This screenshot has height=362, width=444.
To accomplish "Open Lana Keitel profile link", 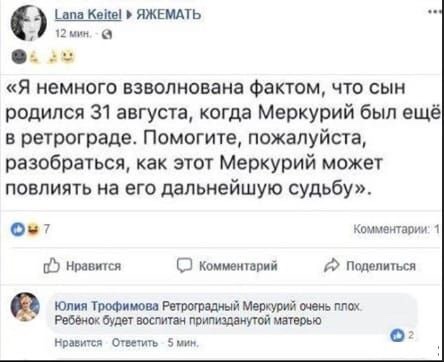I will 88,15.
